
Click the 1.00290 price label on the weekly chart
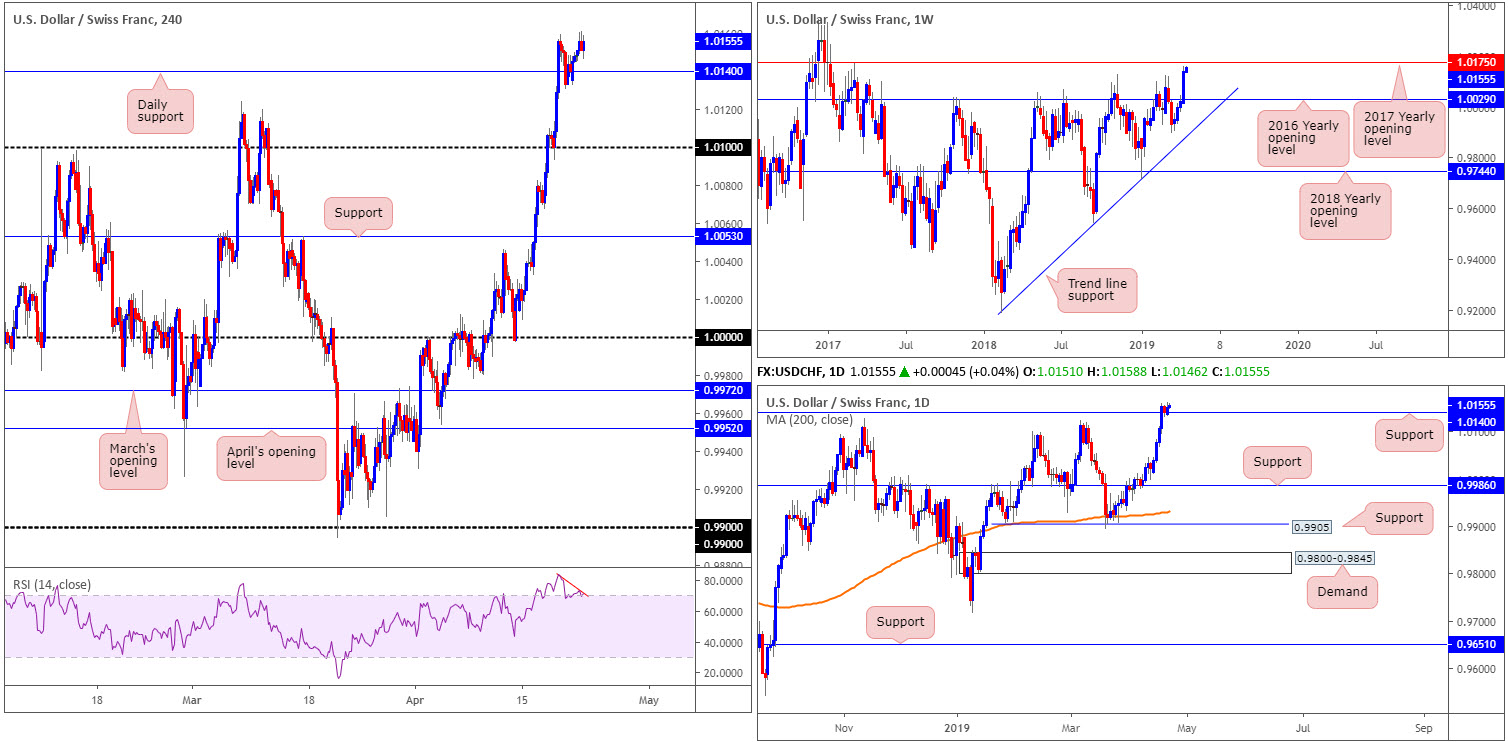coord(1478,99)
